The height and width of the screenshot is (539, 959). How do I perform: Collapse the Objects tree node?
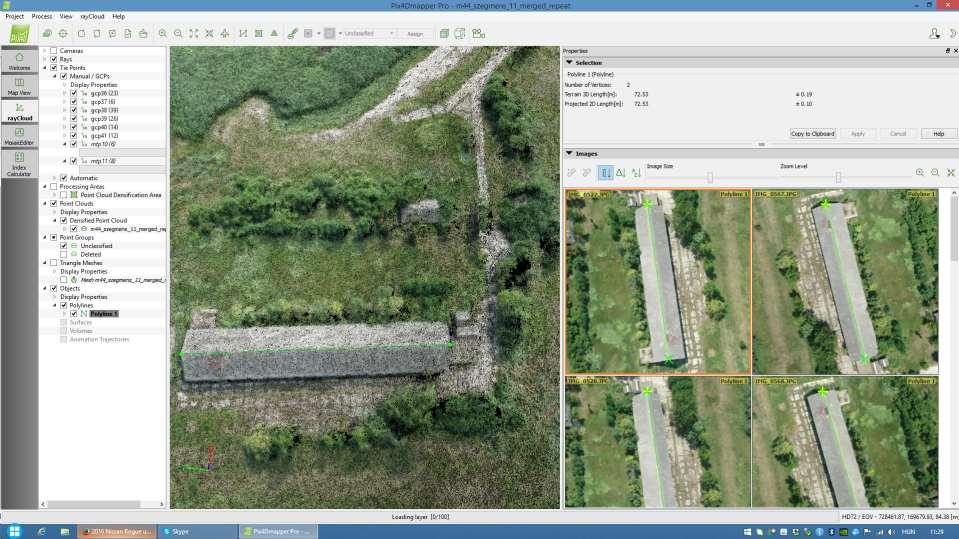45,288
